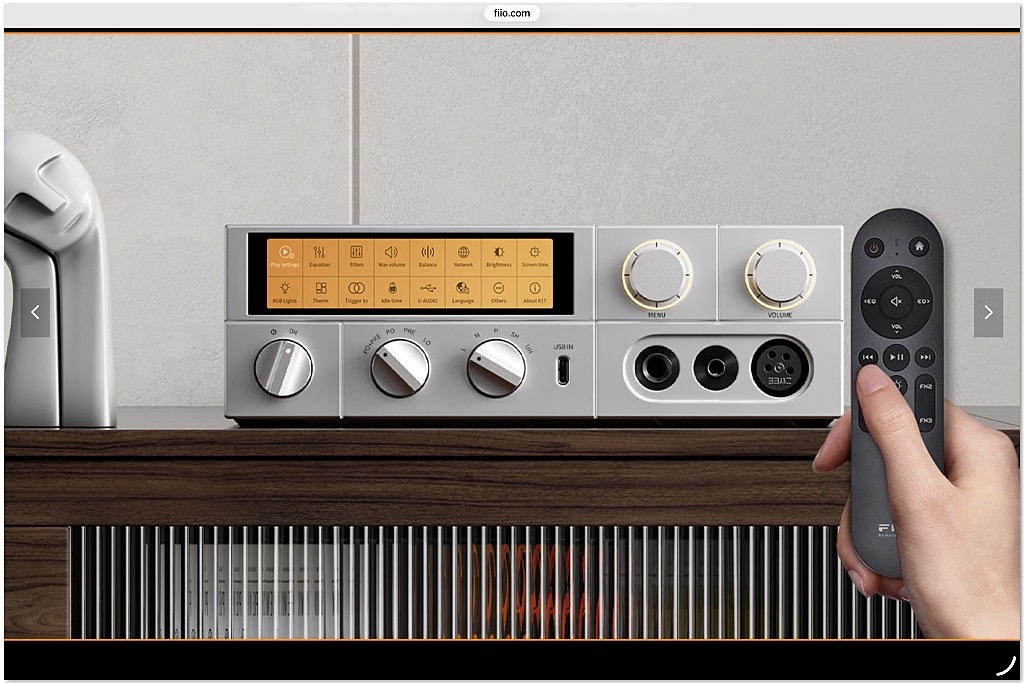Tap the Max volume tile on the device screen
Screen dimensions: 1024x683
392,256
